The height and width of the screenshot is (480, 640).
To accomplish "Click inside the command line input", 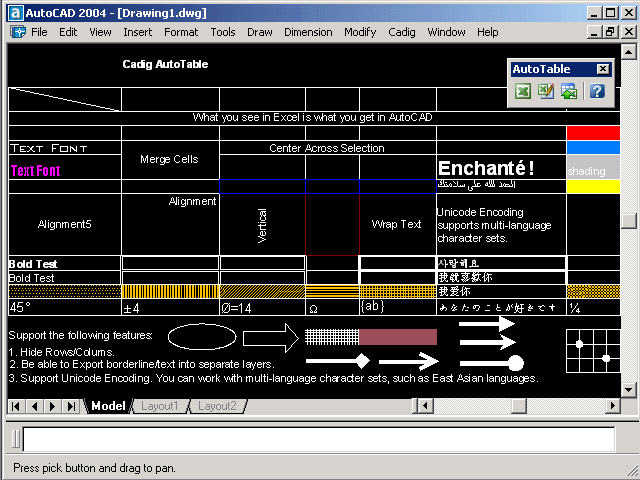I will (x=318, y=439).
